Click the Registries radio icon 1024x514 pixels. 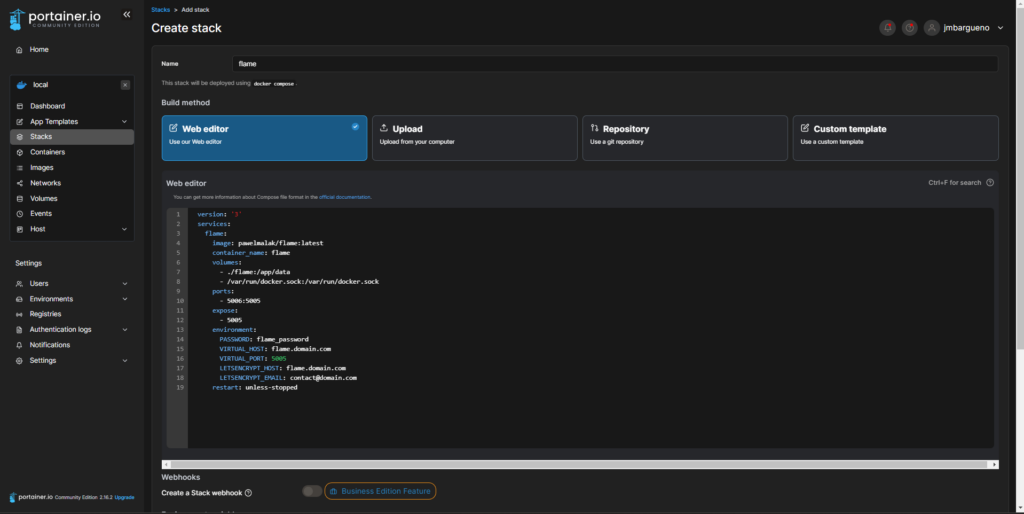coord(19,314)
